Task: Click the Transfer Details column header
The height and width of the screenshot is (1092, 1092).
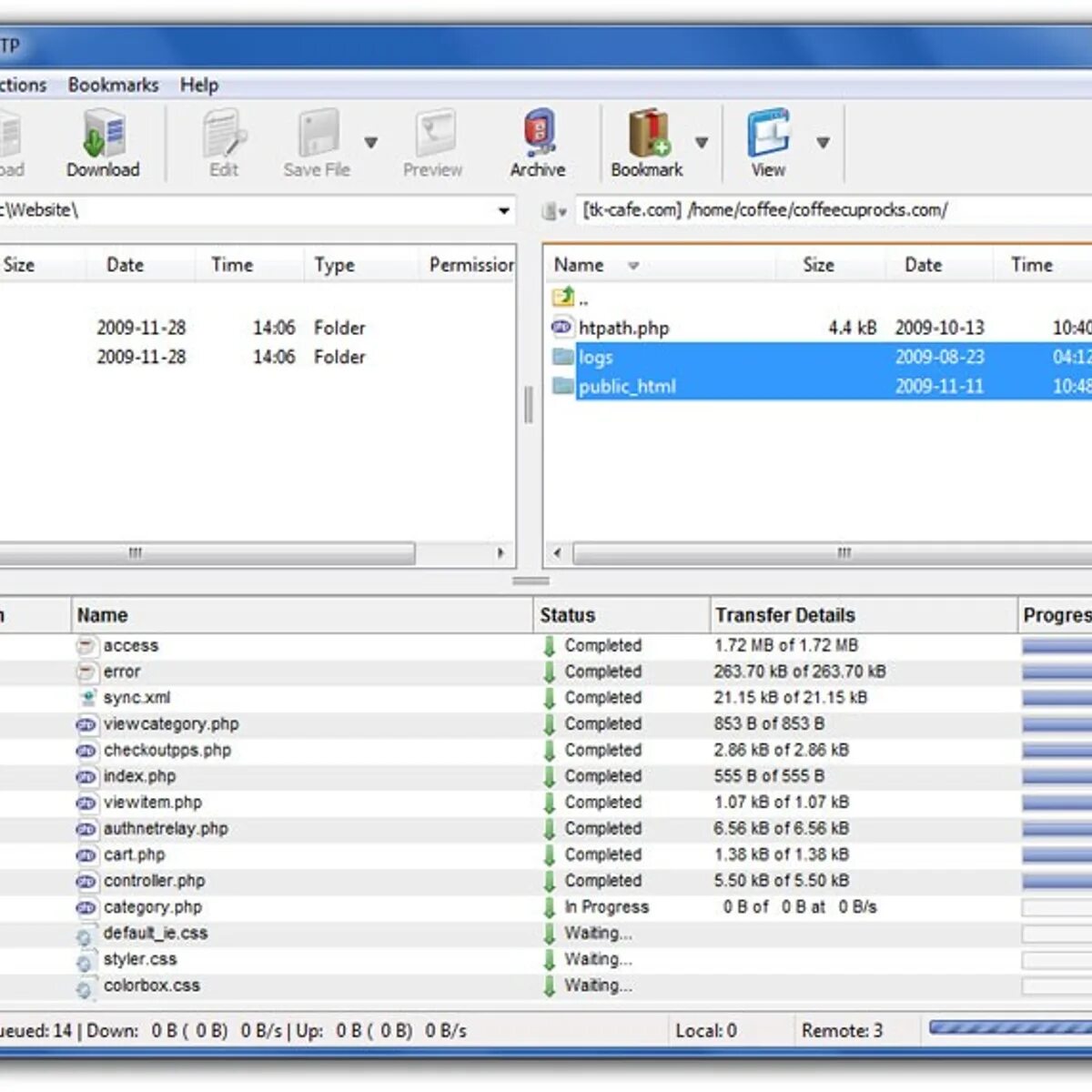Action: 863,615
